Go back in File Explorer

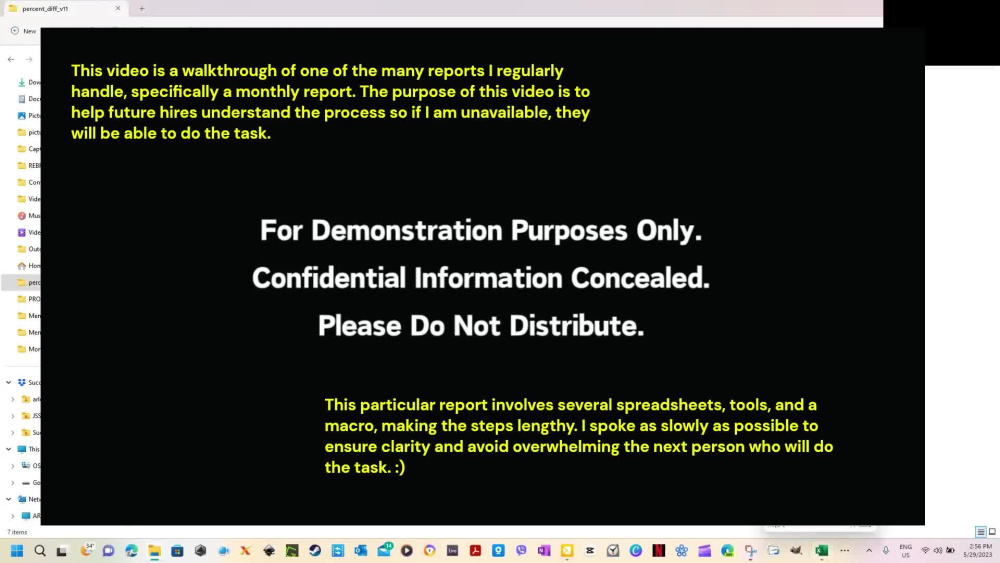pos(11,59)
